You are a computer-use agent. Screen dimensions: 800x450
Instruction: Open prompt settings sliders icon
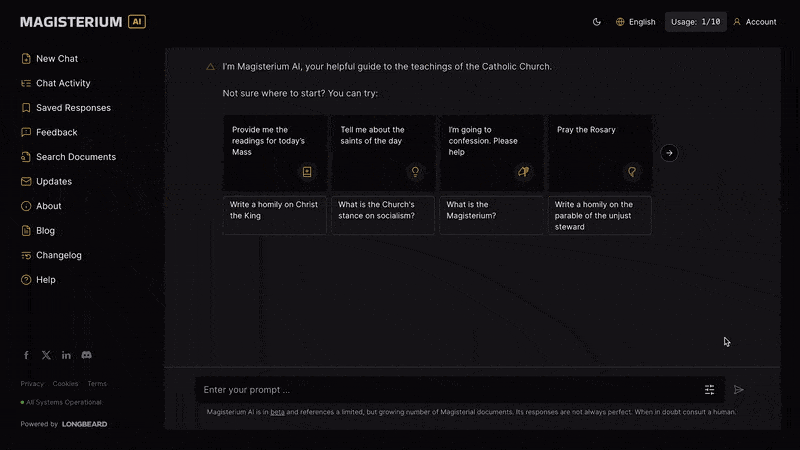point(710,390)
